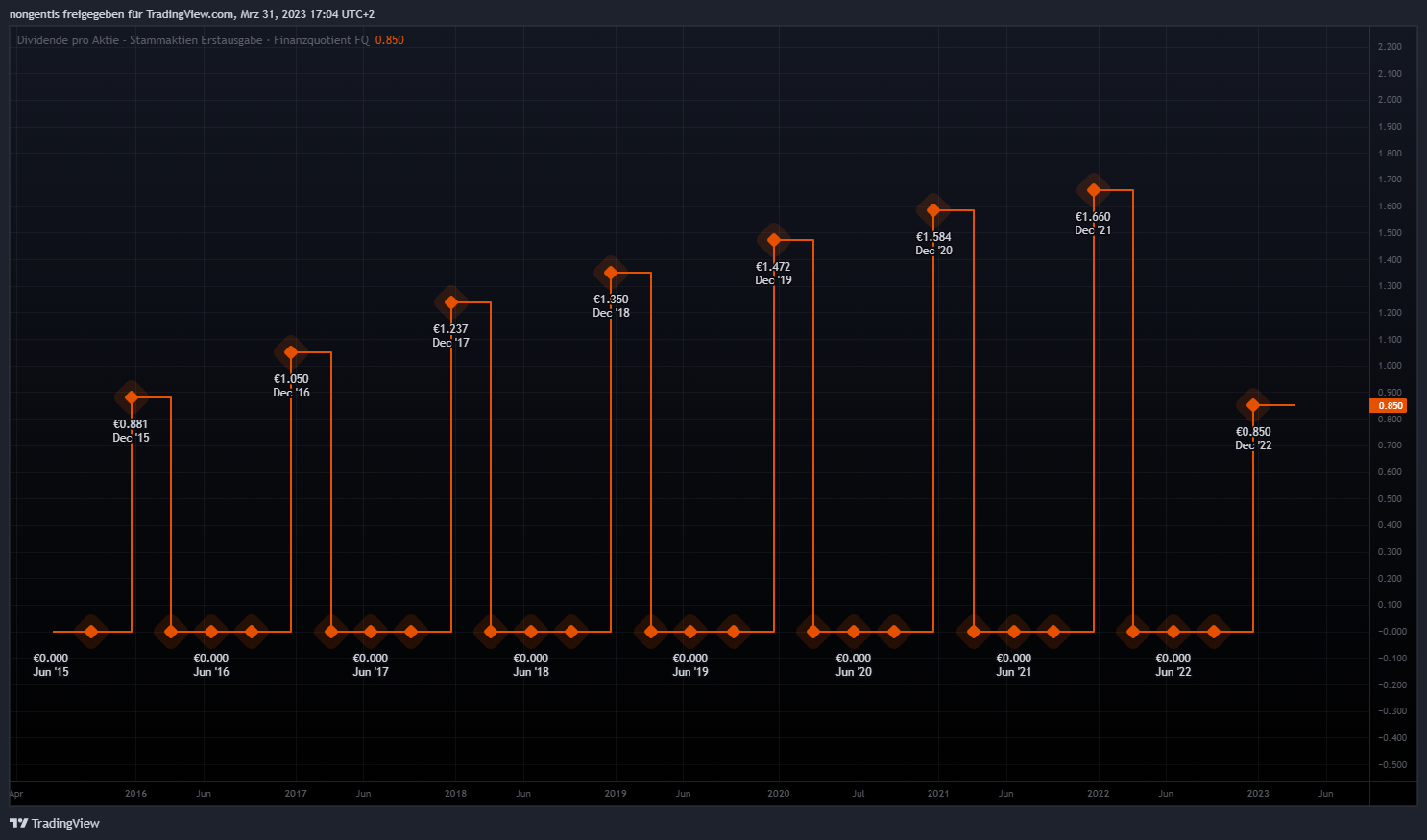Select the zero marker above Jun '21 label

(1014, 632)
